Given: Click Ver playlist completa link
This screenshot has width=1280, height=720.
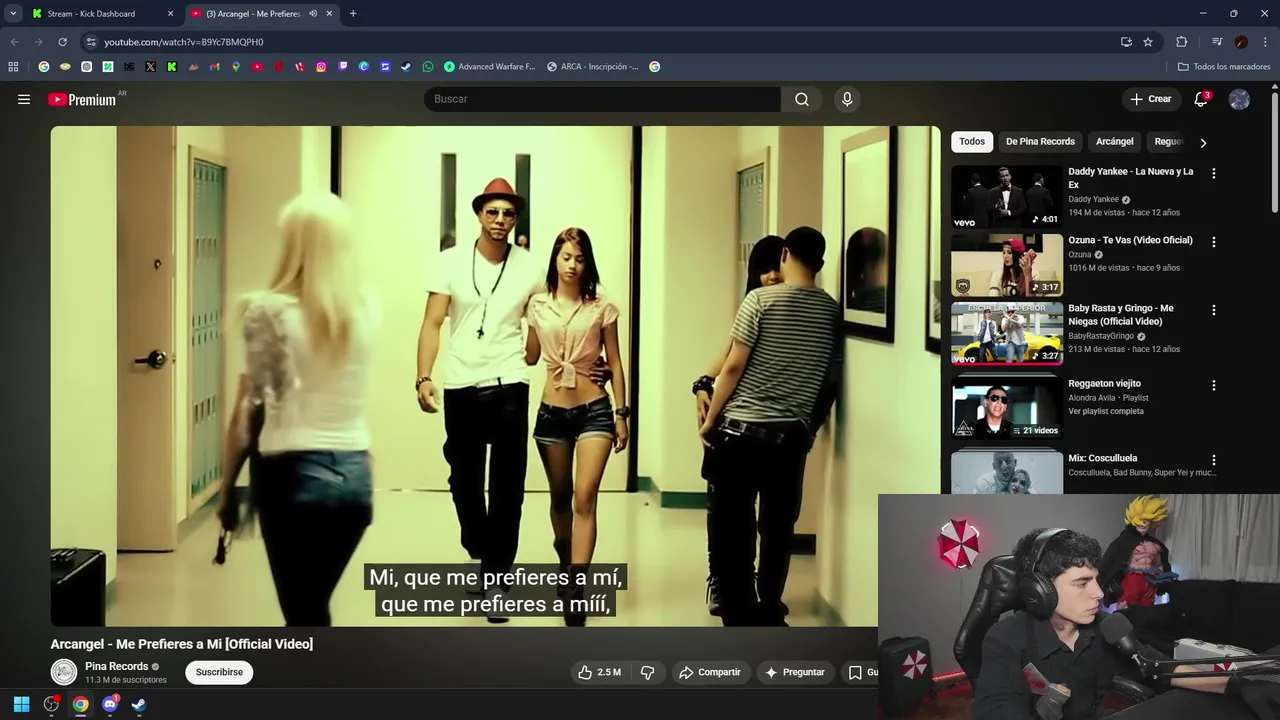Looking at the screenshot, I should 1106,412.
